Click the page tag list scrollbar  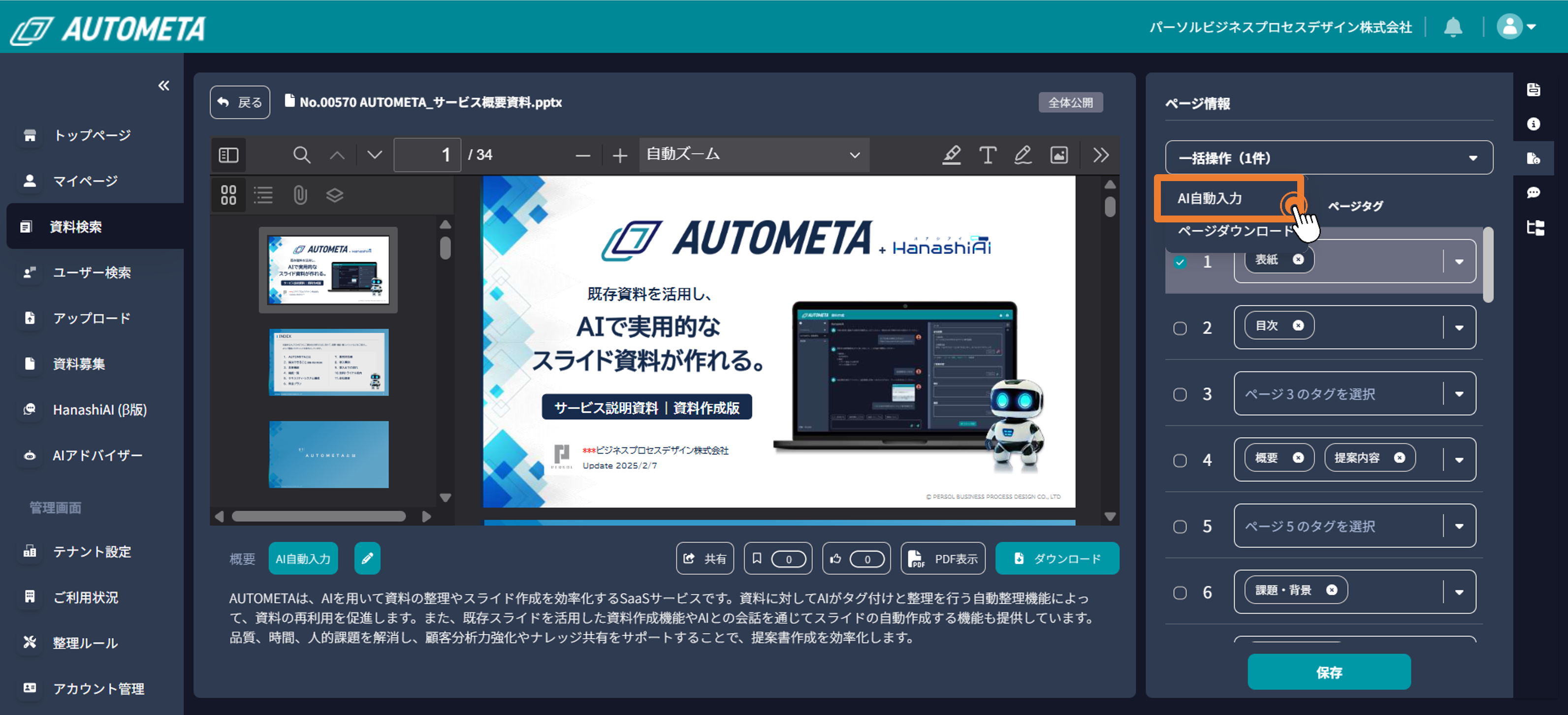(x=1488, y=265)
